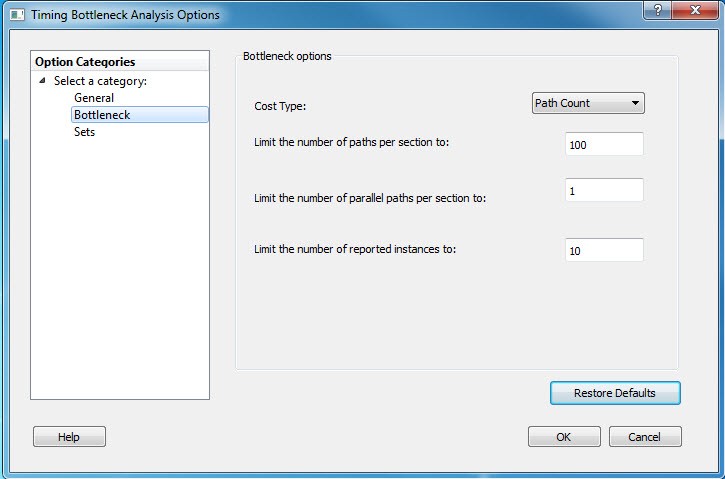Collapse the 'Select a category' tree arrow
Image resolution: width=725 pixels, height=479 pixels.
click(x=42, y=81)
